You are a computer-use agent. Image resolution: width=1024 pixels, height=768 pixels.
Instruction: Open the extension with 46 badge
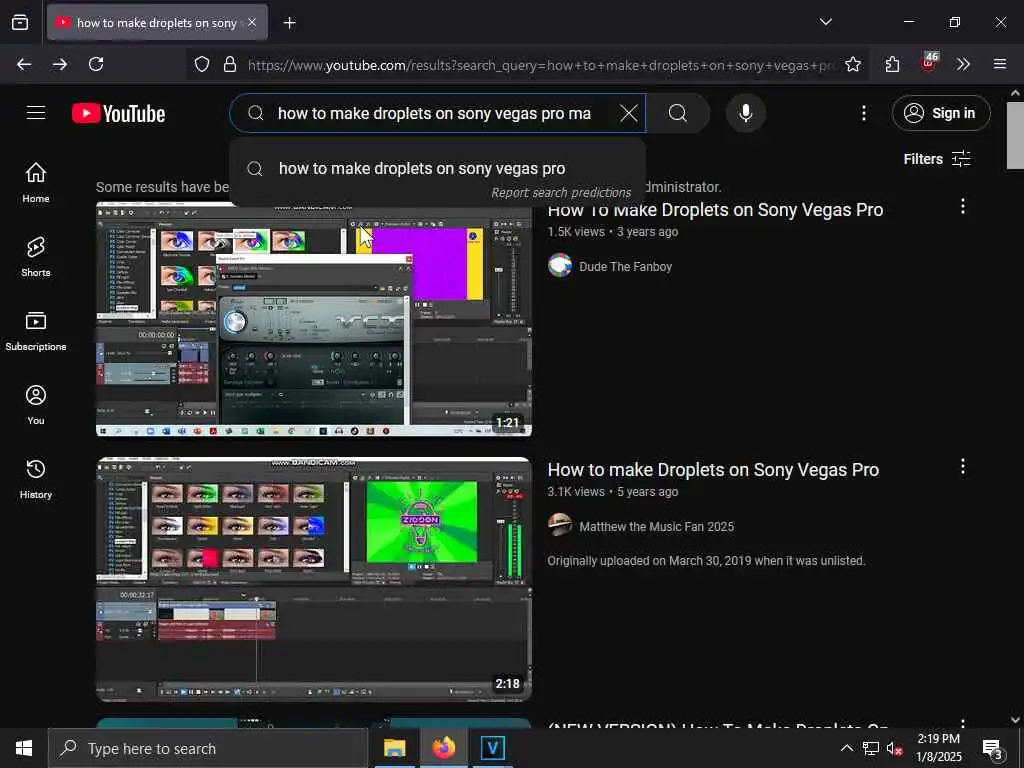pyautogui.click(x=929, y=63)
